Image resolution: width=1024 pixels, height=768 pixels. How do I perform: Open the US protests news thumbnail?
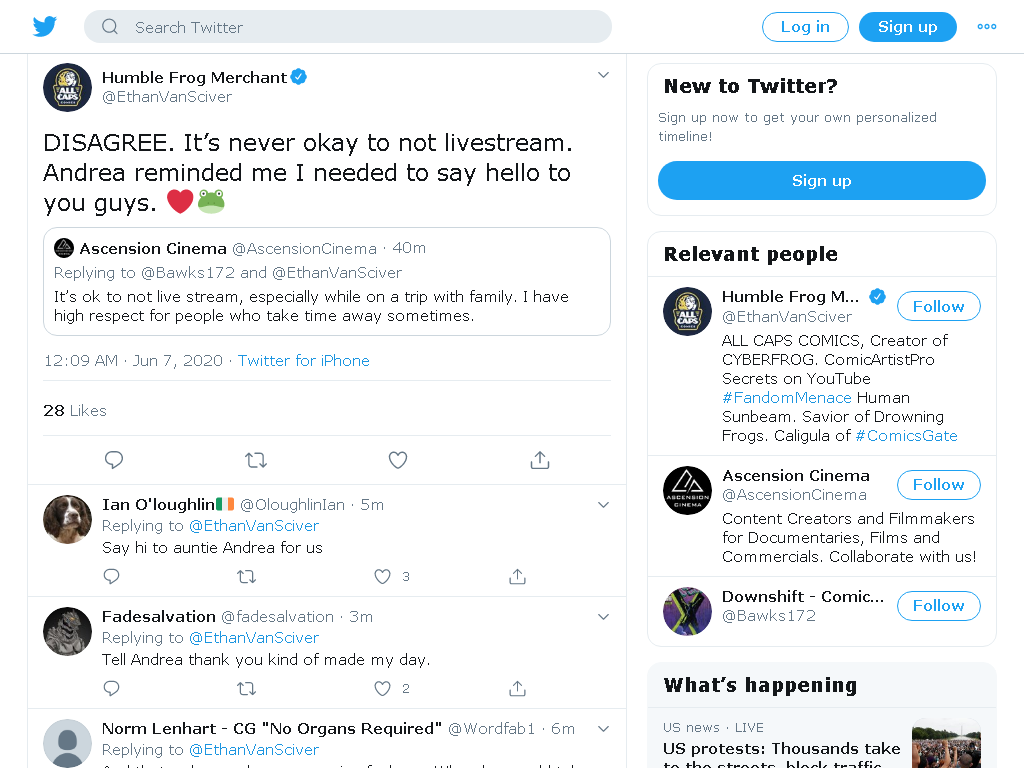click(x=946, y=743)
